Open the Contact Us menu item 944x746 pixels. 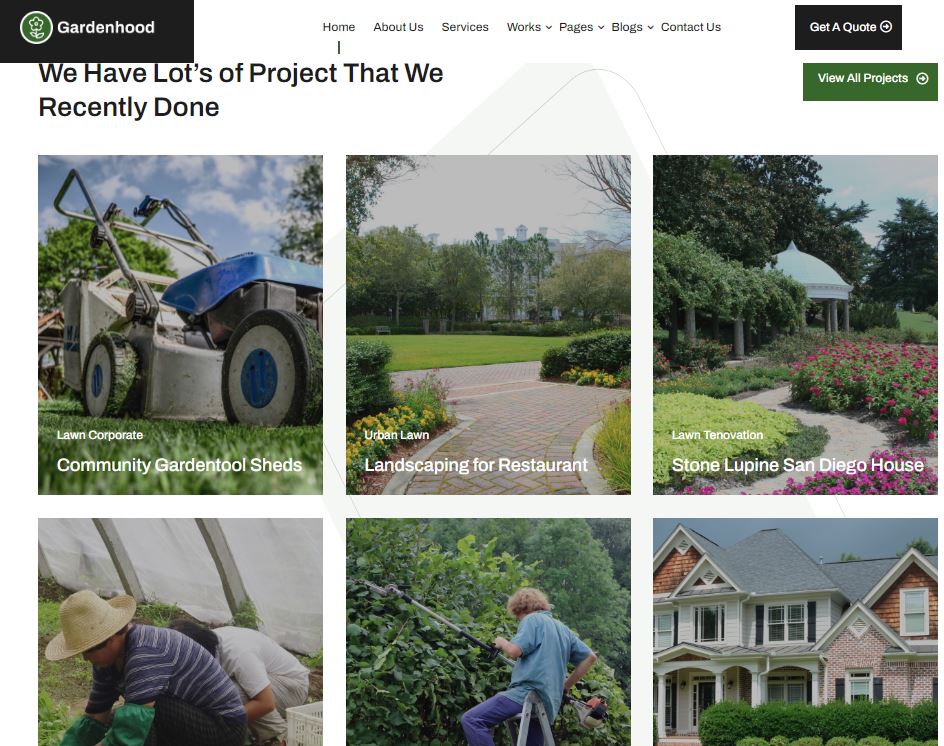click(691, 27)
